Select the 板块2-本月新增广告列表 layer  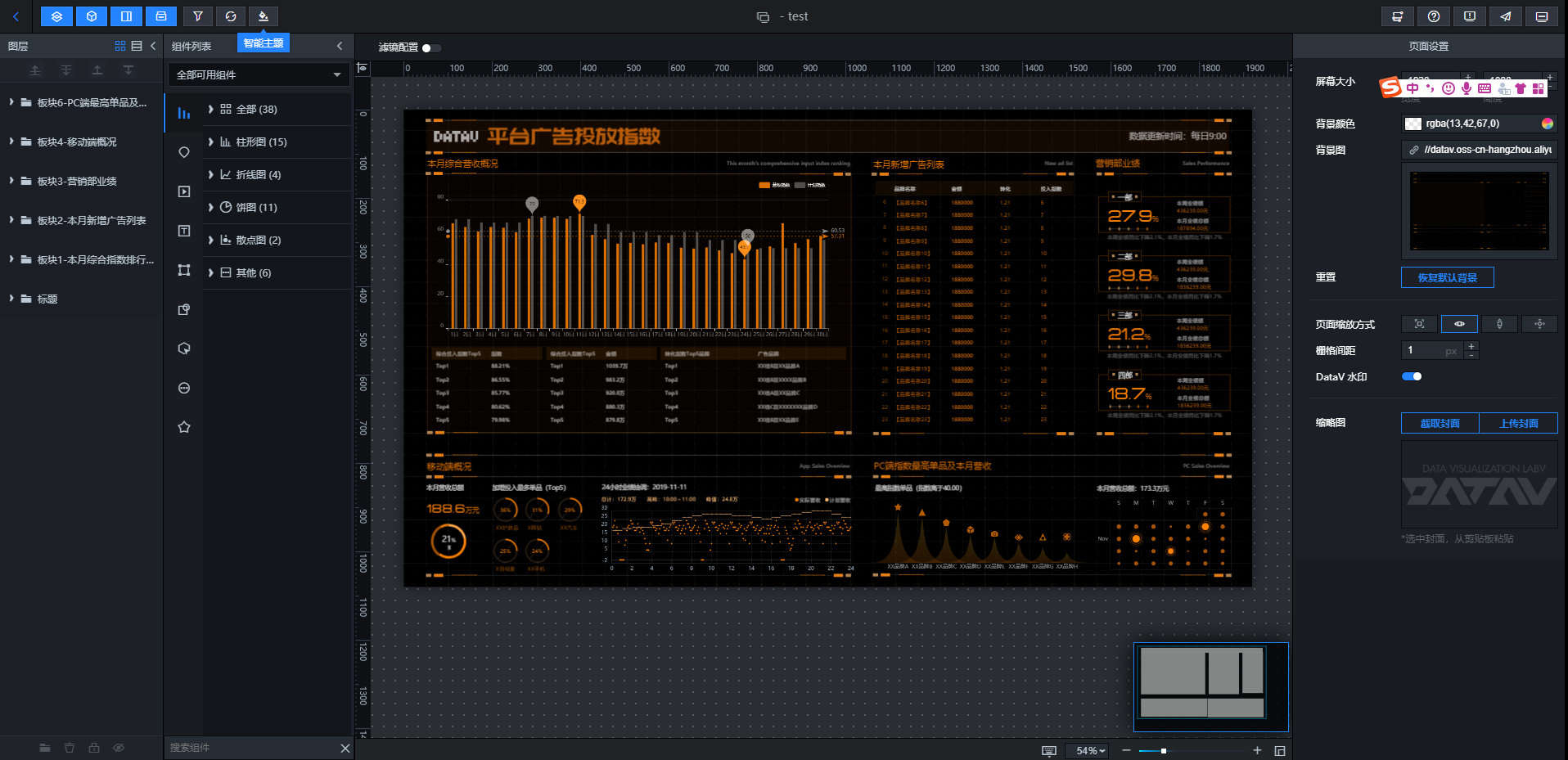coord(82,220)
